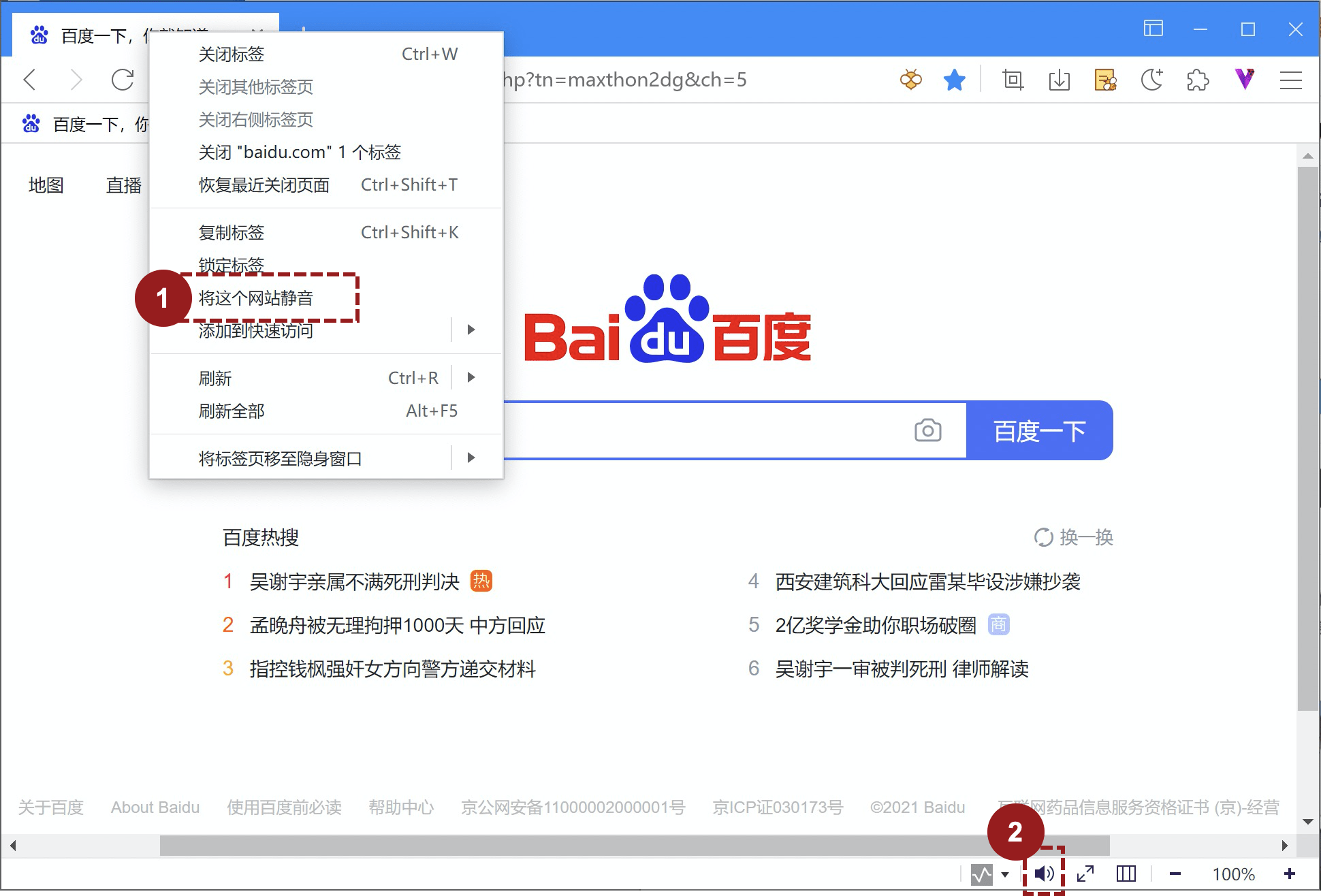Choose 关闭 "baidu.com" 1 个标签

click(325, 153)
